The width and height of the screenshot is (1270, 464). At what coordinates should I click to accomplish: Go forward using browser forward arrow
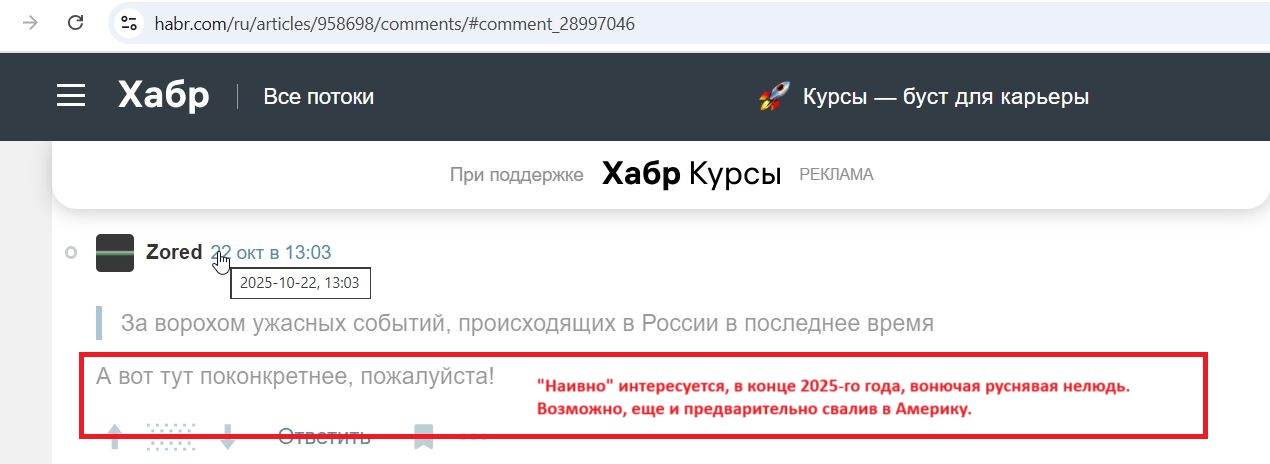[x=30, y=22]
